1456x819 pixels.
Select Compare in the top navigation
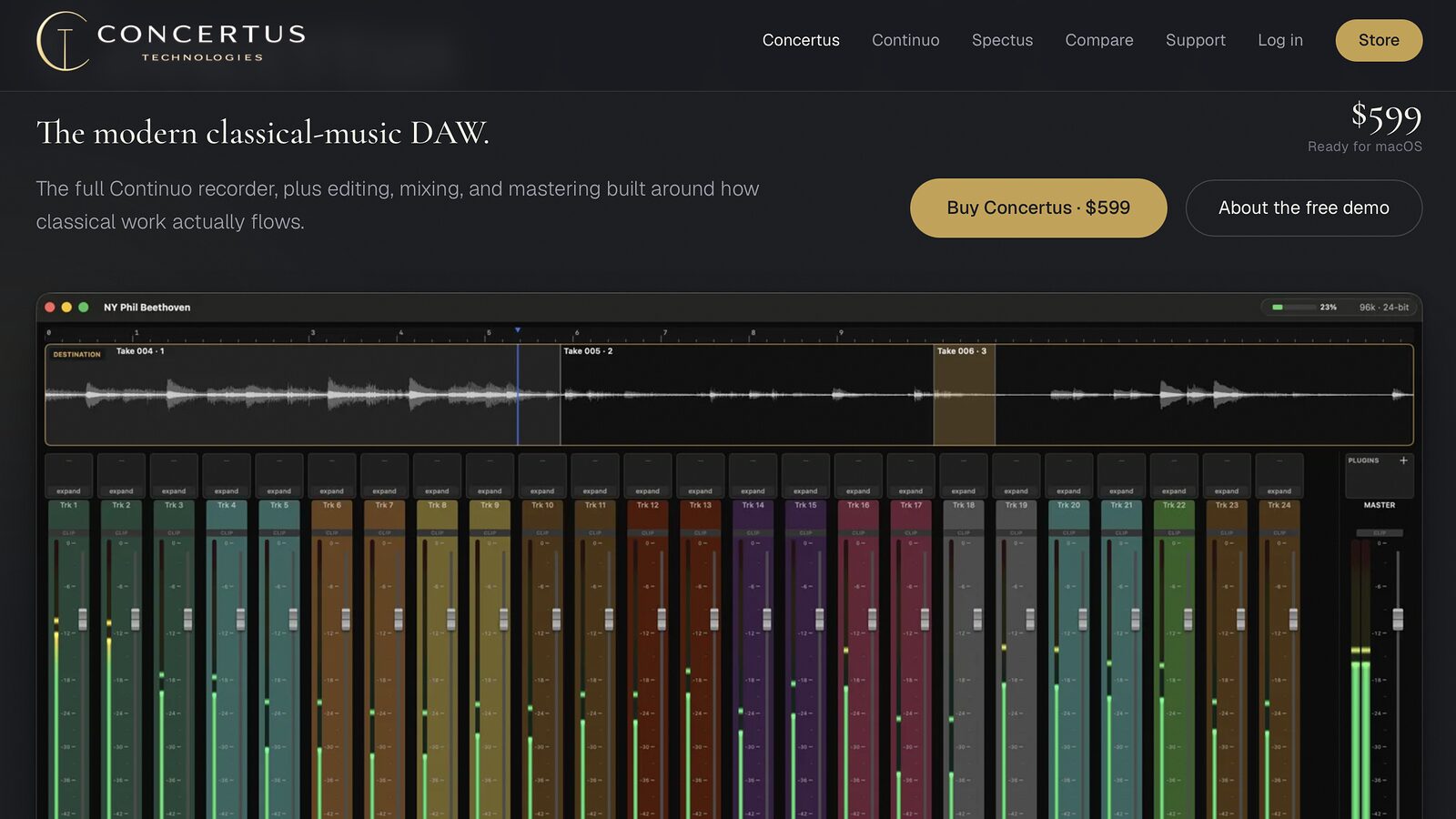pyautogui.click(x=1099, y=40)
